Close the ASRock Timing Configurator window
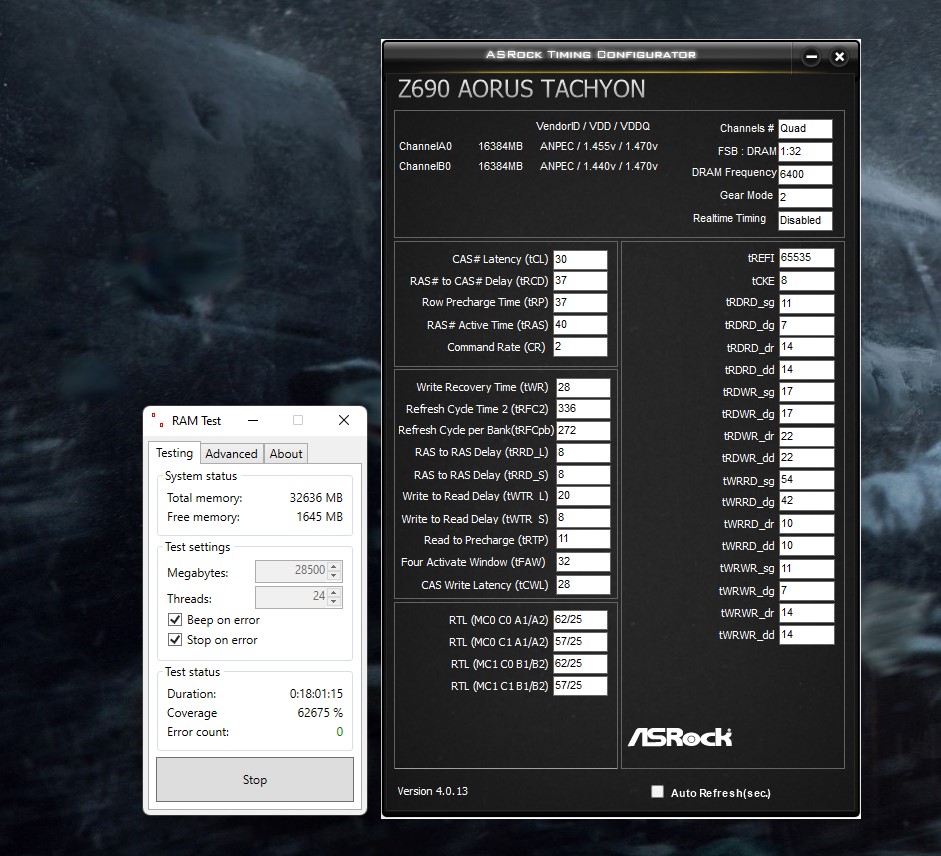Image resolution: width=941 pixels, height=856 pixels. pos(839,57)
